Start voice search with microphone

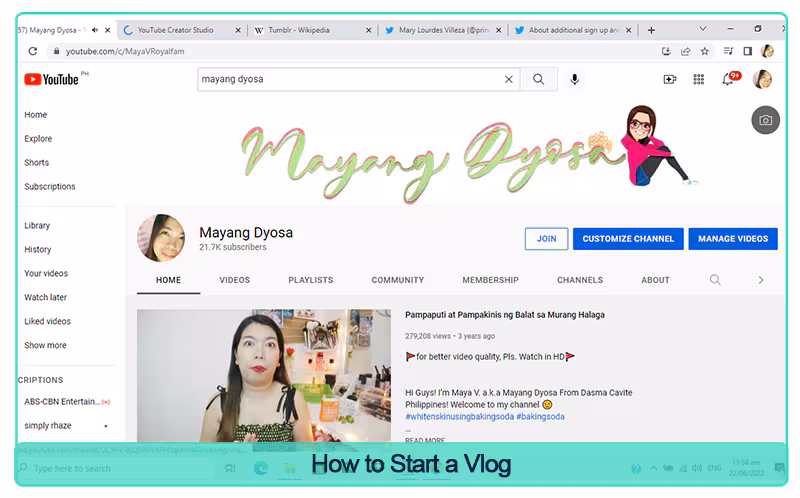(x=574, y=79)
